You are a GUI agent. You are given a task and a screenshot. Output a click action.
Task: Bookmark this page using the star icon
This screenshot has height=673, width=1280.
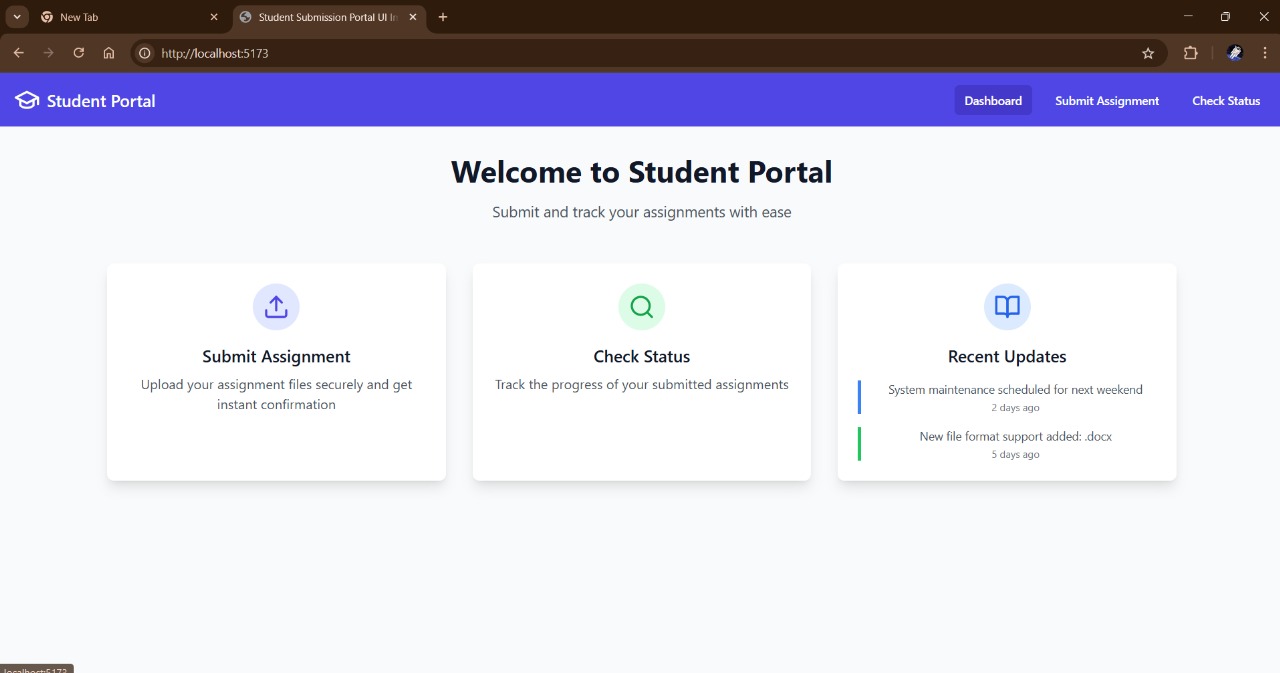[1148, 53]
